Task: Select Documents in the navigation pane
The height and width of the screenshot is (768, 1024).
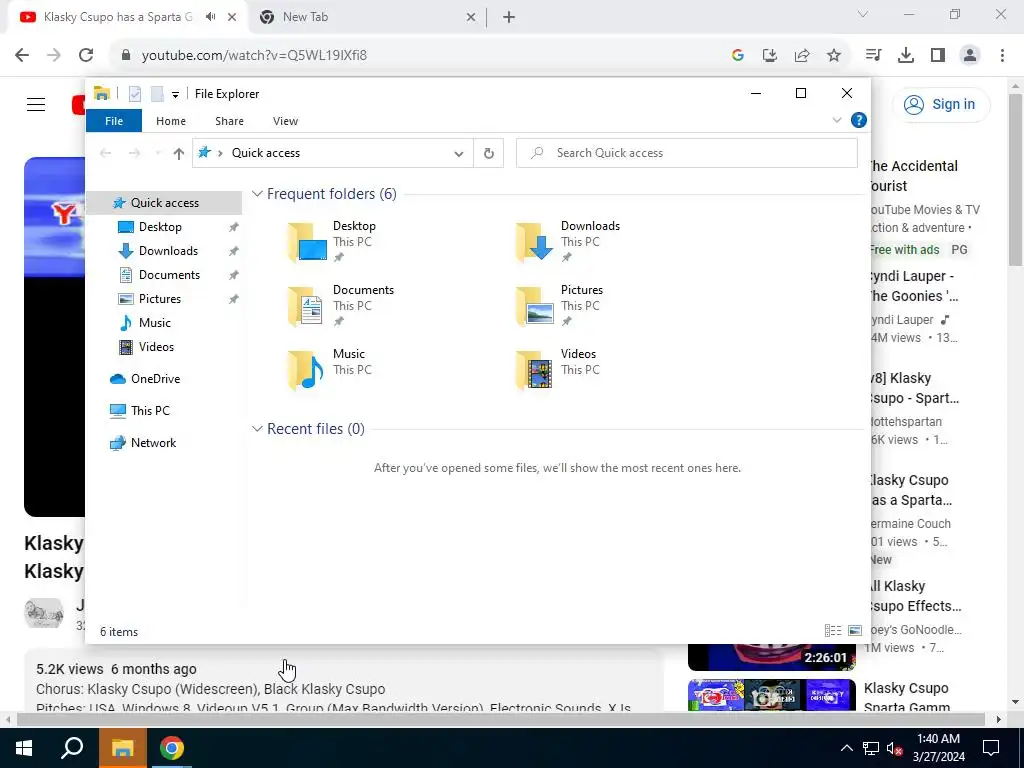Action: point(169,275)
